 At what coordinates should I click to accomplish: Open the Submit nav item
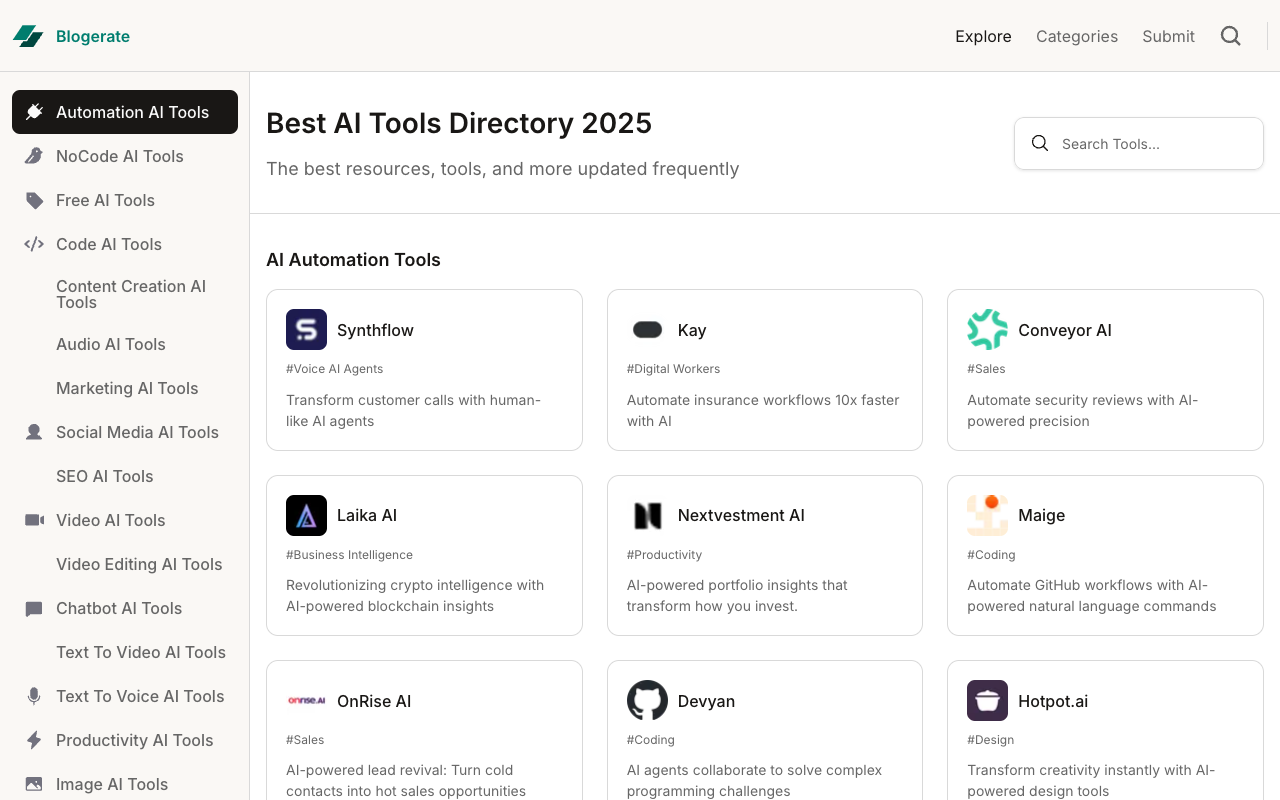click(x=1168, y=36)
